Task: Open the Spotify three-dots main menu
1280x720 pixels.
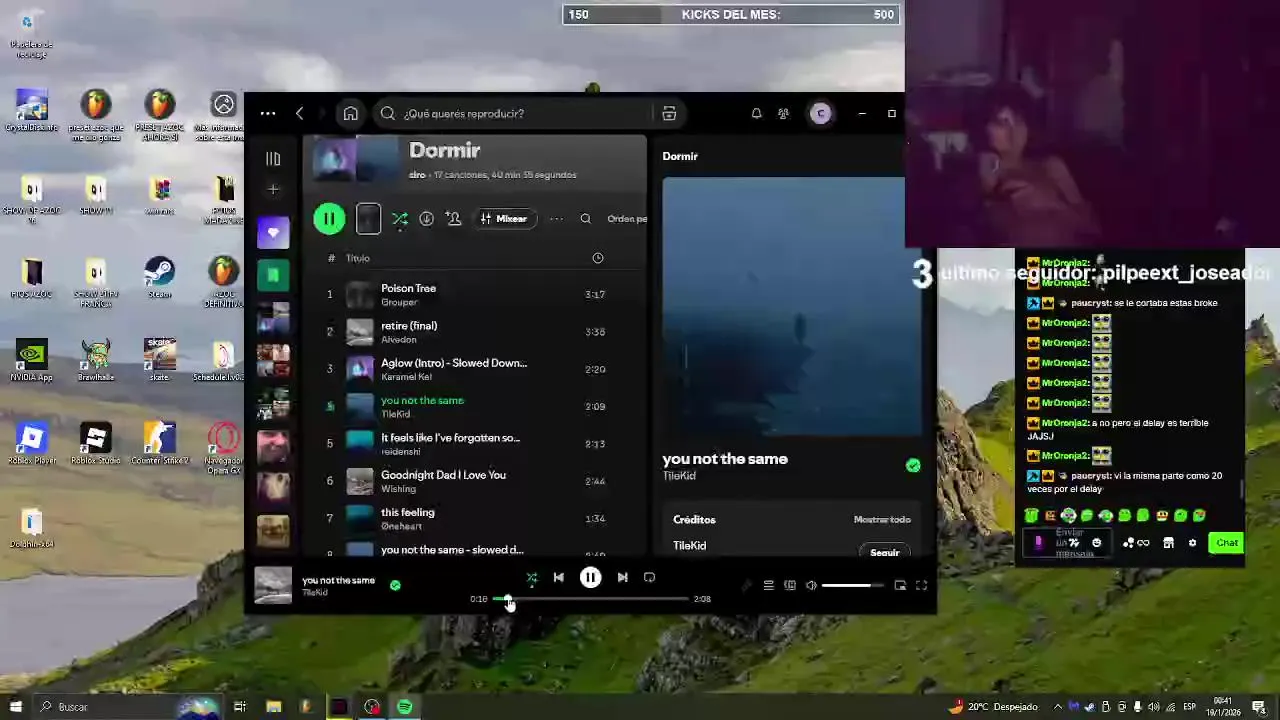Action: coord(268,113)
